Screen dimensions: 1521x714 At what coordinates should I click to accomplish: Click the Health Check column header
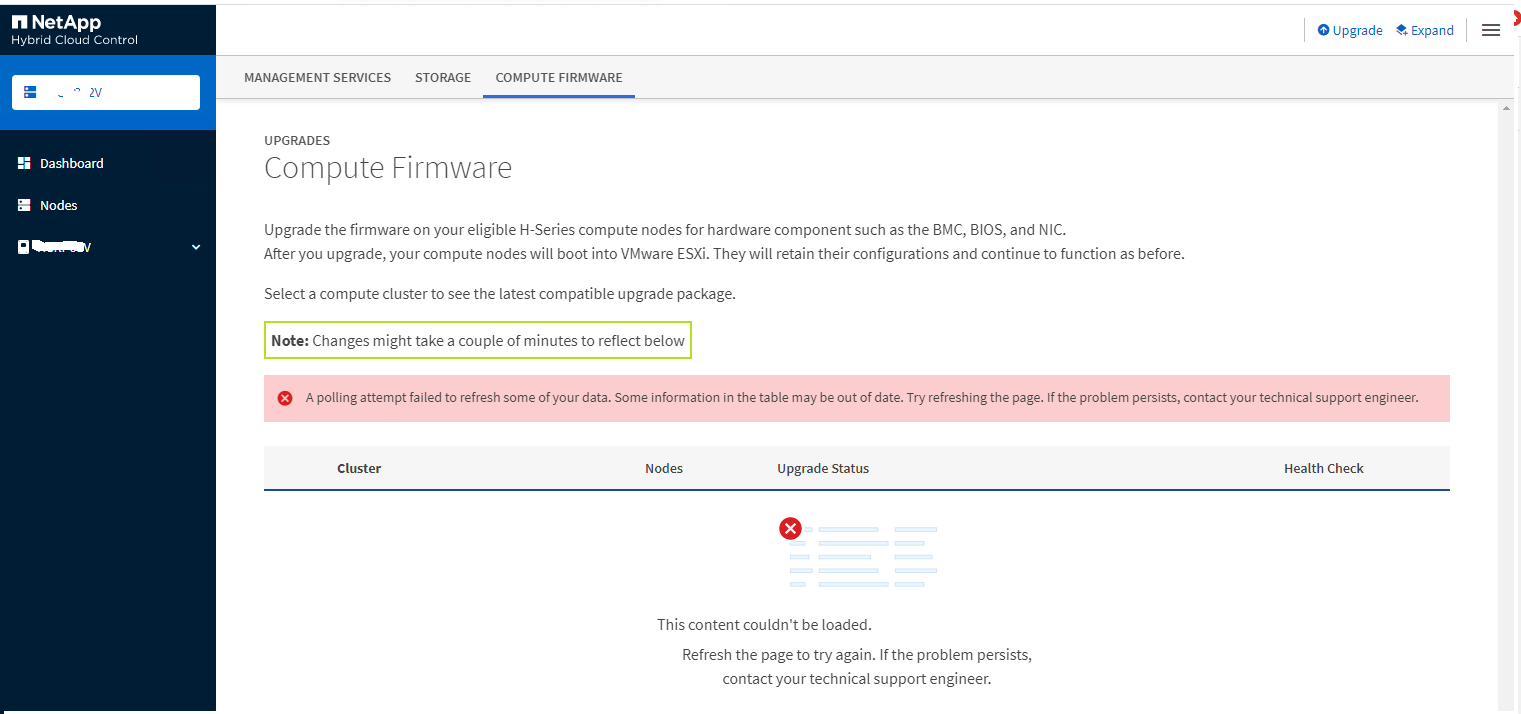(x=1323, y=468)
